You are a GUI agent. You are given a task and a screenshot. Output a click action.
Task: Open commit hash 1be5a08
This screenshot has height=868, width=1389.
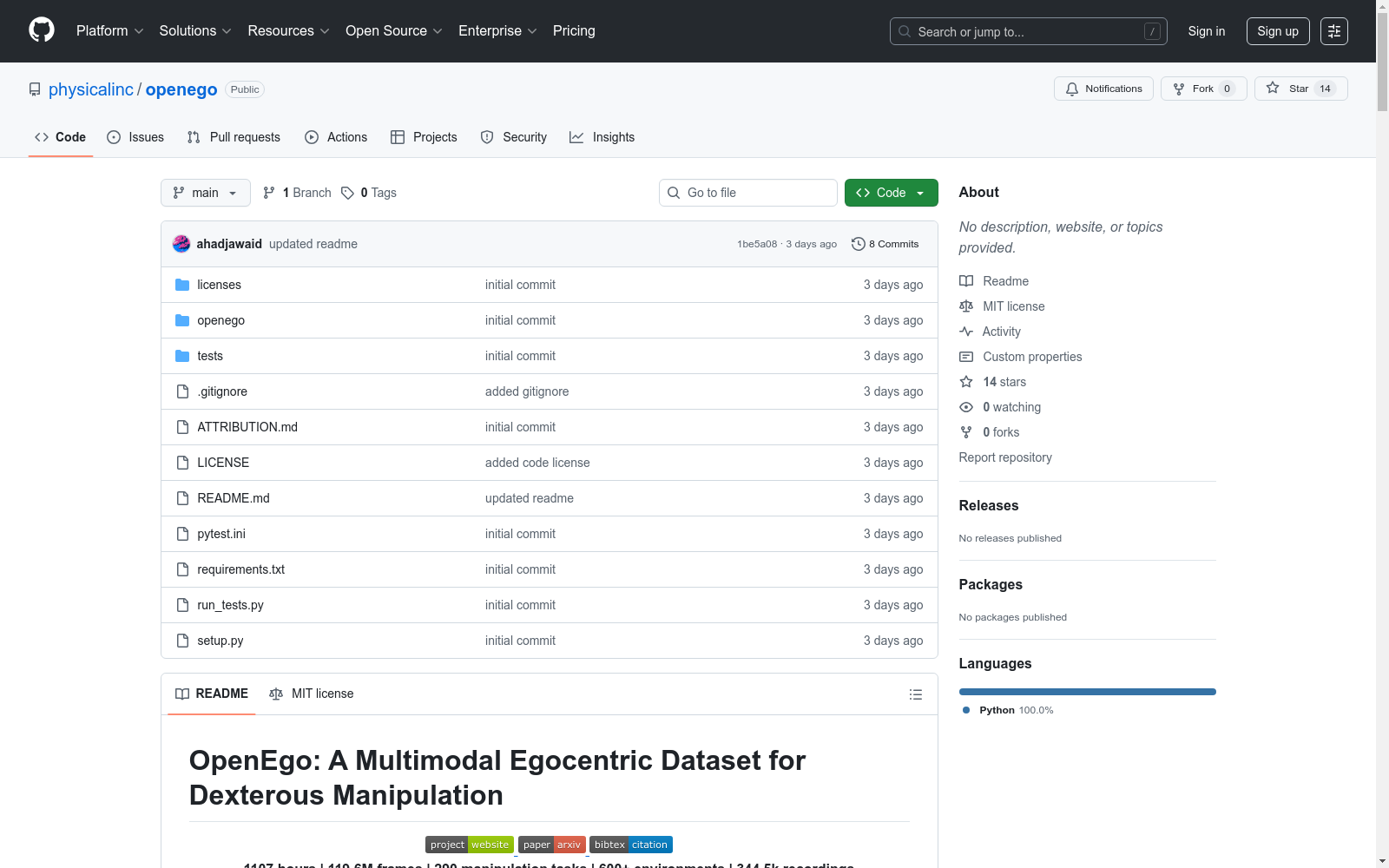click(757, 244)
